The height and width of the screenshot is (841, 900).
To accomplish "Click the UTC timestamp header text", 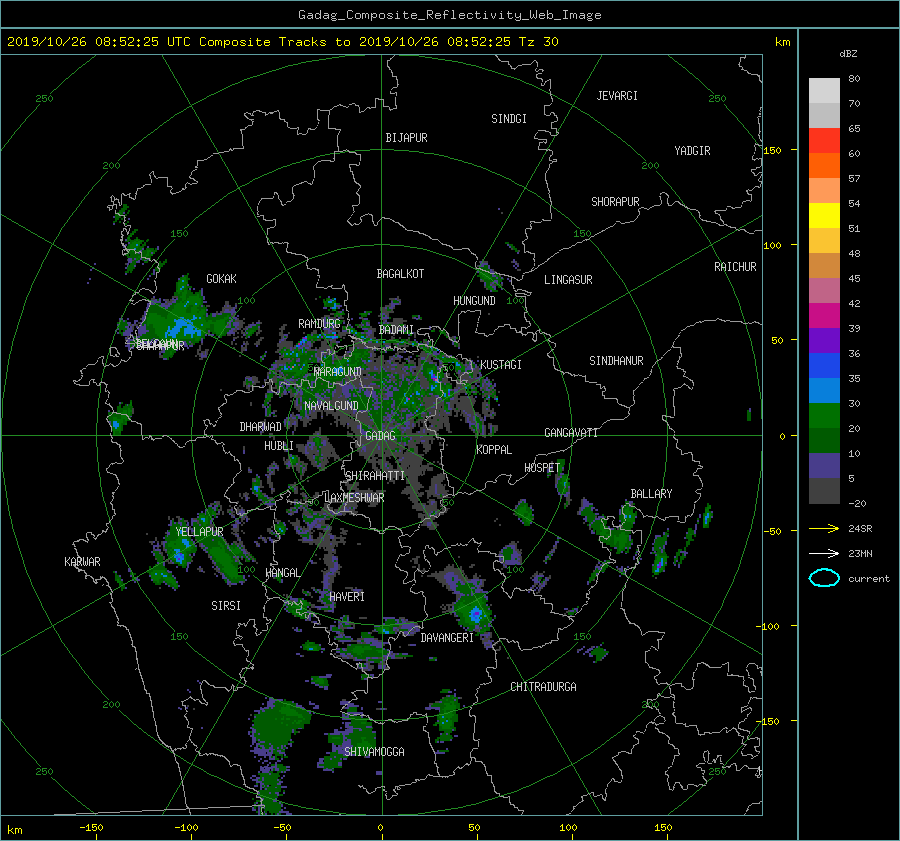I will [x=282, y=42].
